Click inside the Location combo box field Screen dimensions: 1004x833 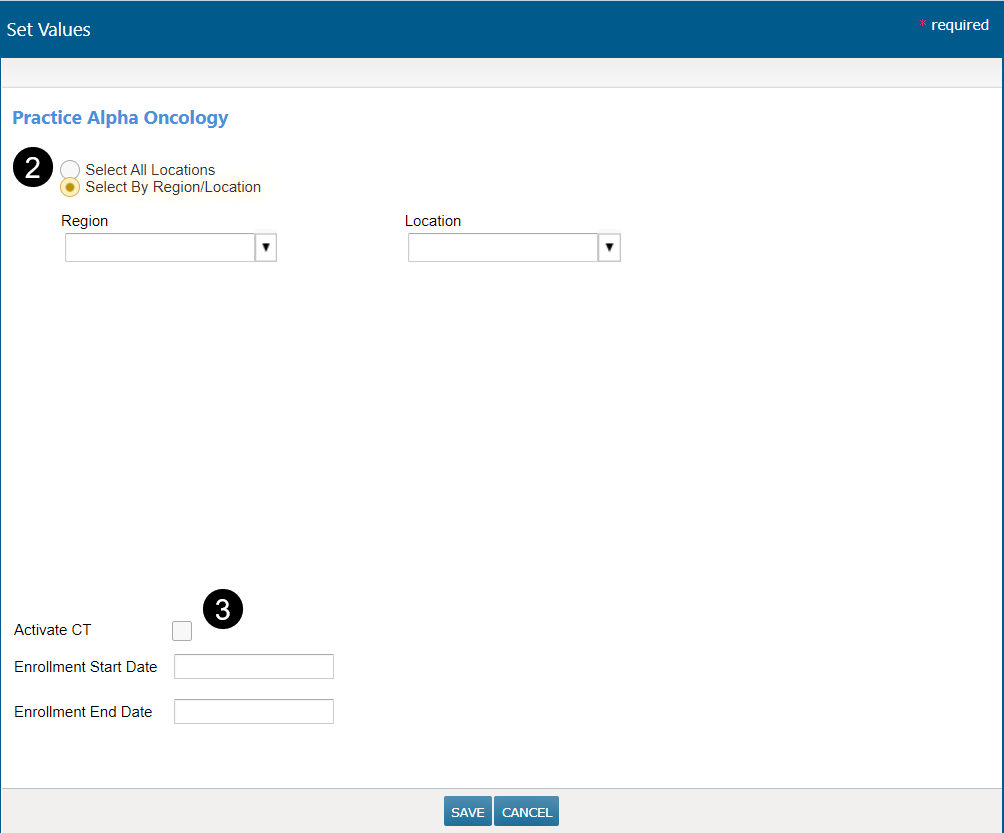503,248
